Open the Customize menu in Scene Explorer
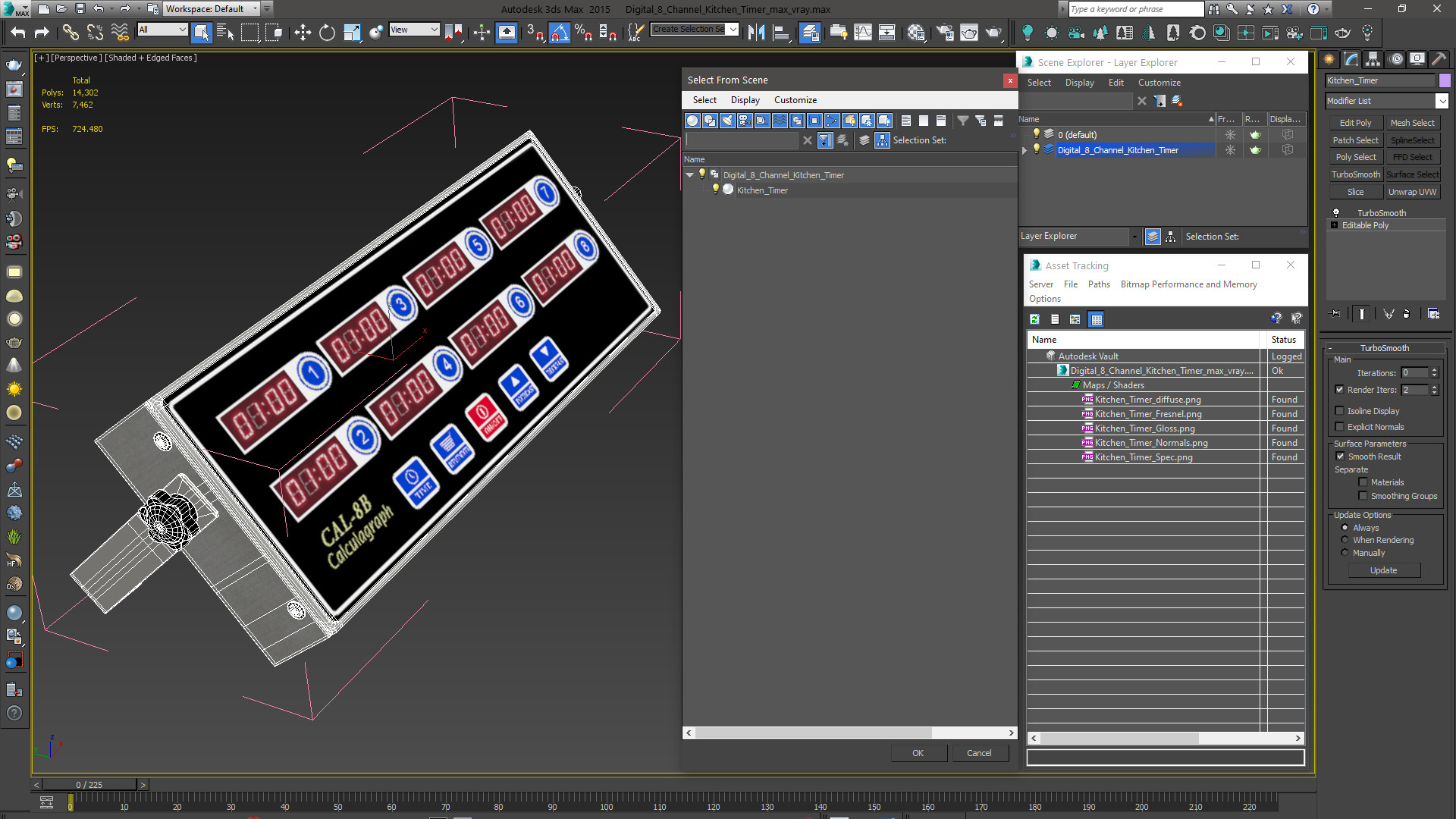This screenshot has height=819, width=1456. coord(1159,83)
